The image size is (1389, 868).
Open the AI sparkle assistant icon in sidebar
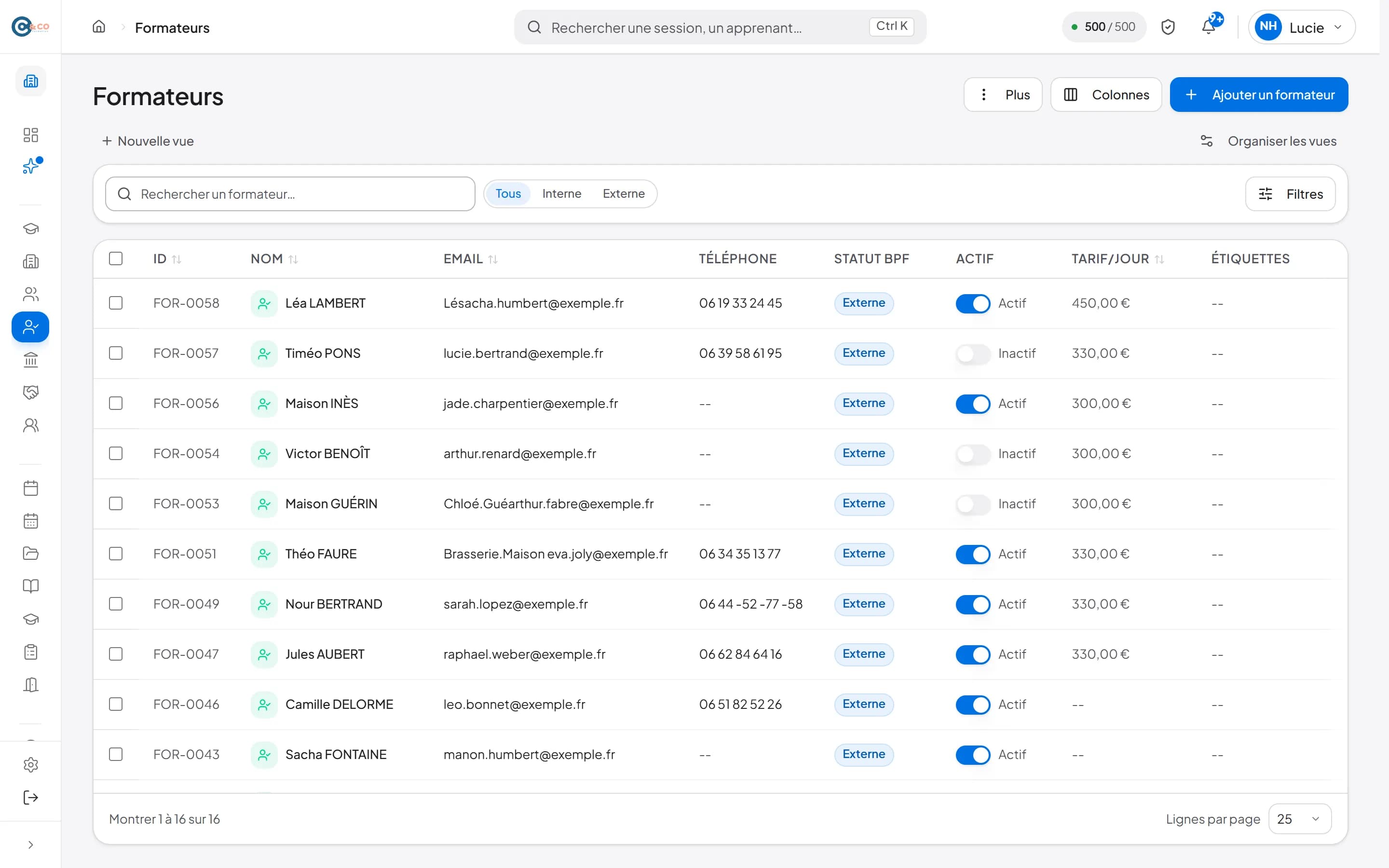click(30, 166)
